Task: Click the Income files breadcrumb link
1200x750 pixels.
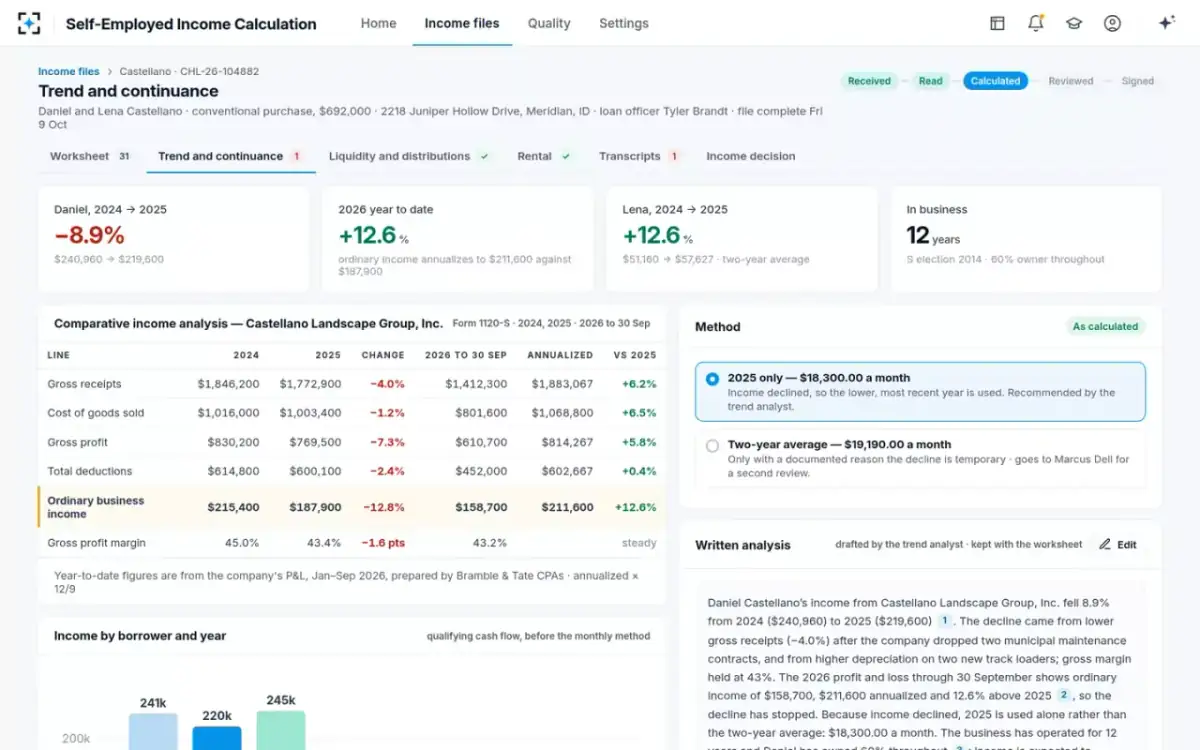Action: [69, 72]
